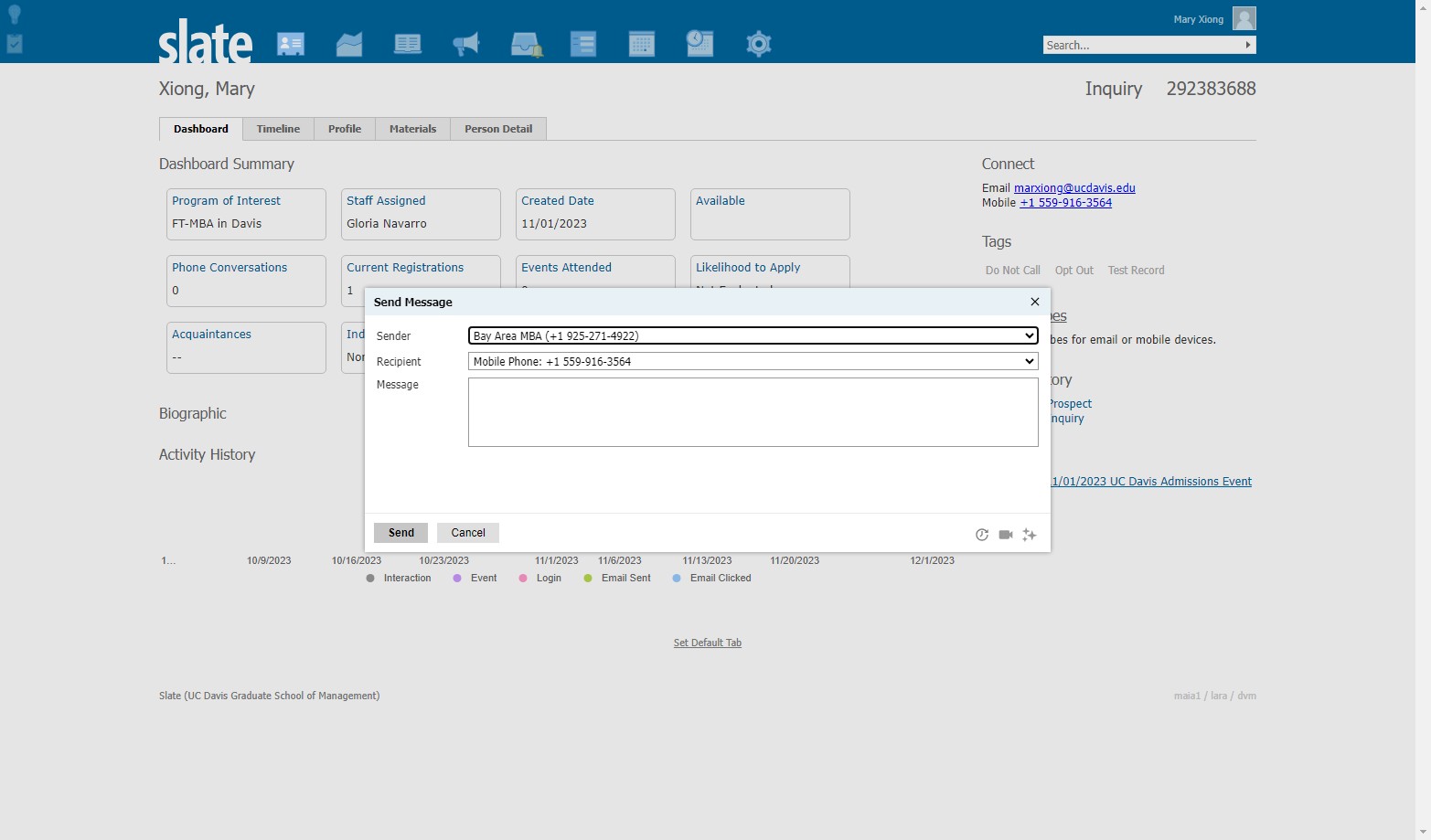
Task: Open the Scheduler clock-calendar icon
Action: coord(699,43)
